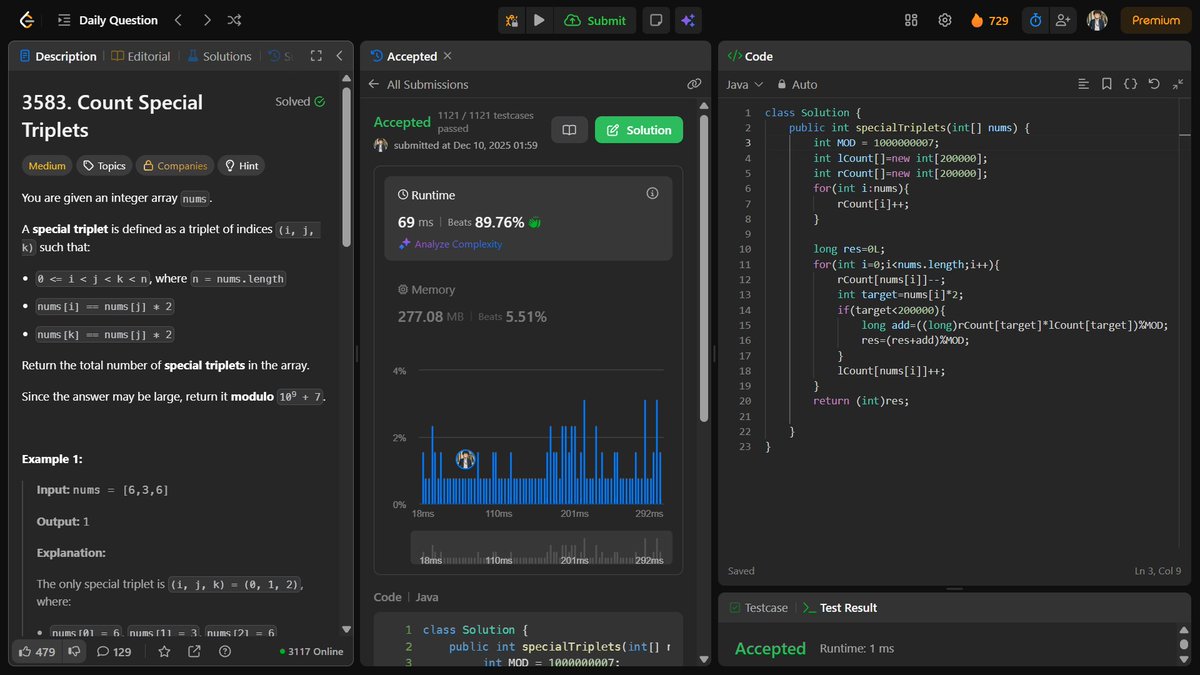Image resolution: width=1200 pixels, height=675 pixels.
Task: Toggle the Auto lock setting
Action: point(797,85)
